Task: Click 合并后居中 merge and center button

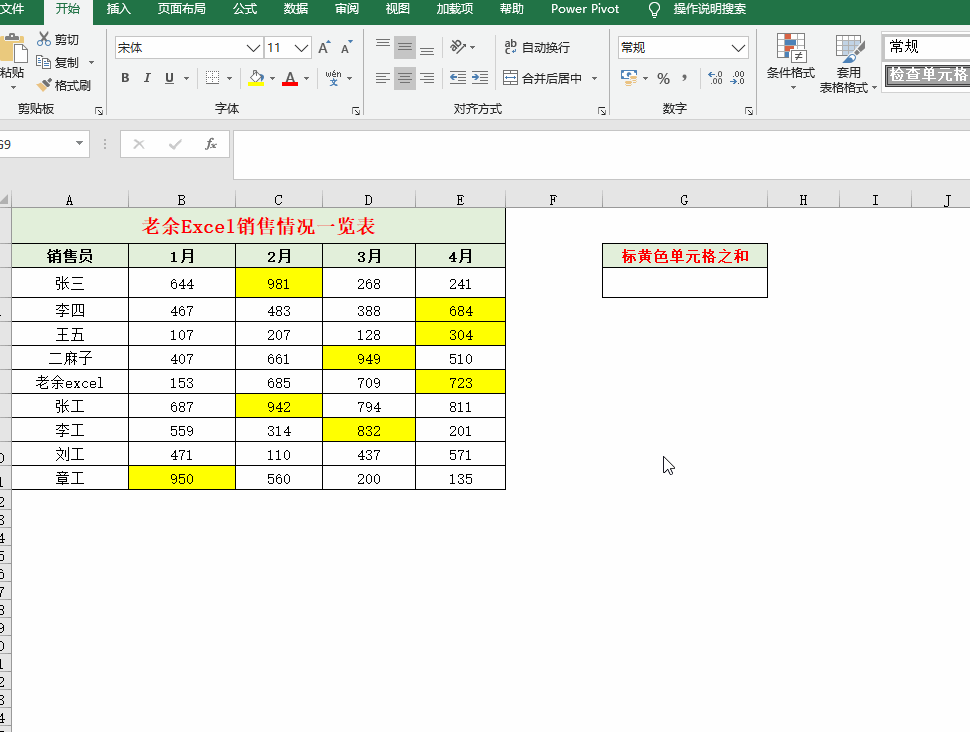Action: 542,78
